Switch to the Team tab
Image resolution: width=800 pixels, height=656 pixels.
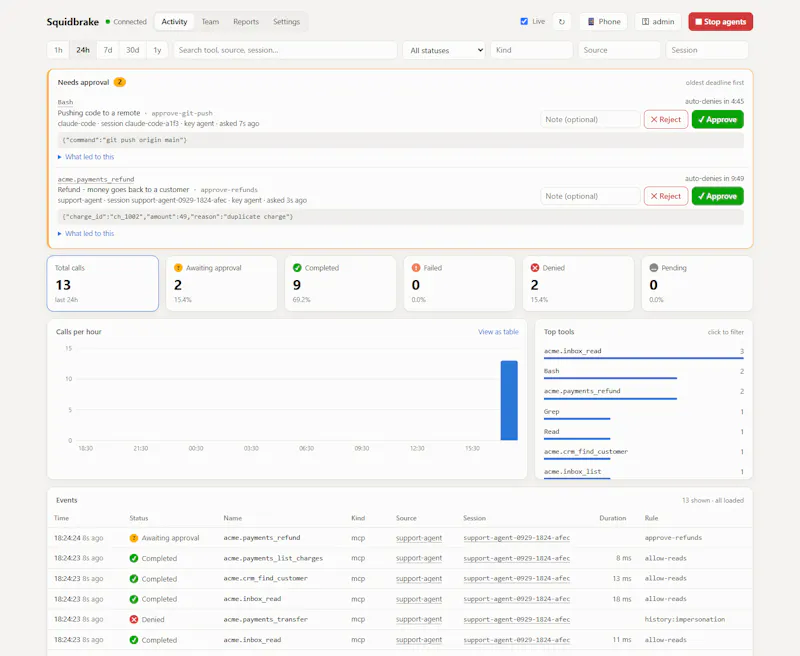click(x=210, y=21)
